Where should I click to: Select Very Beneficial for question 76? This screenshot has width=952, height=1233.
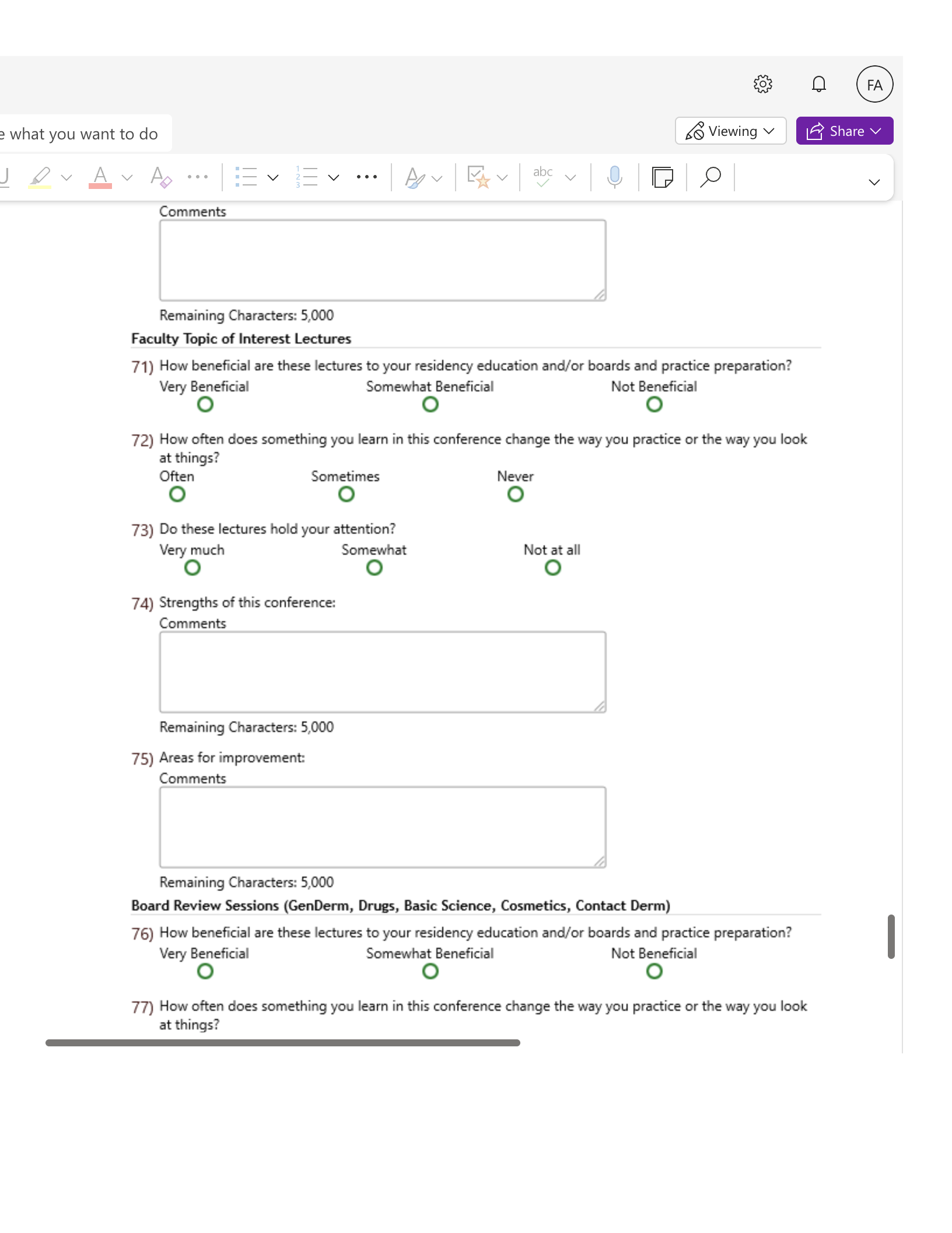click(x=205, y=971)
